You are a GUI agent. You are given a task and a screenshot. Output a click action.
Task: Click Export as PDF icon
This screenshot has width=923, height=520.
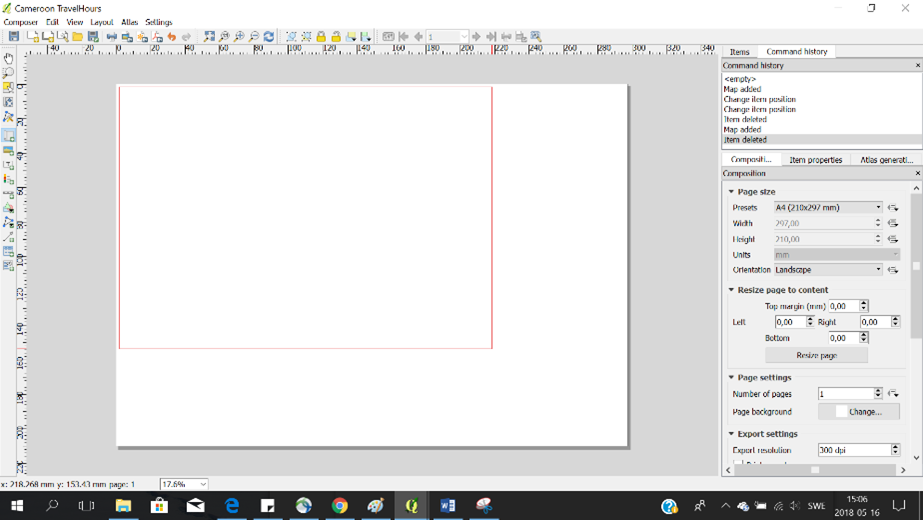point(157,37)
